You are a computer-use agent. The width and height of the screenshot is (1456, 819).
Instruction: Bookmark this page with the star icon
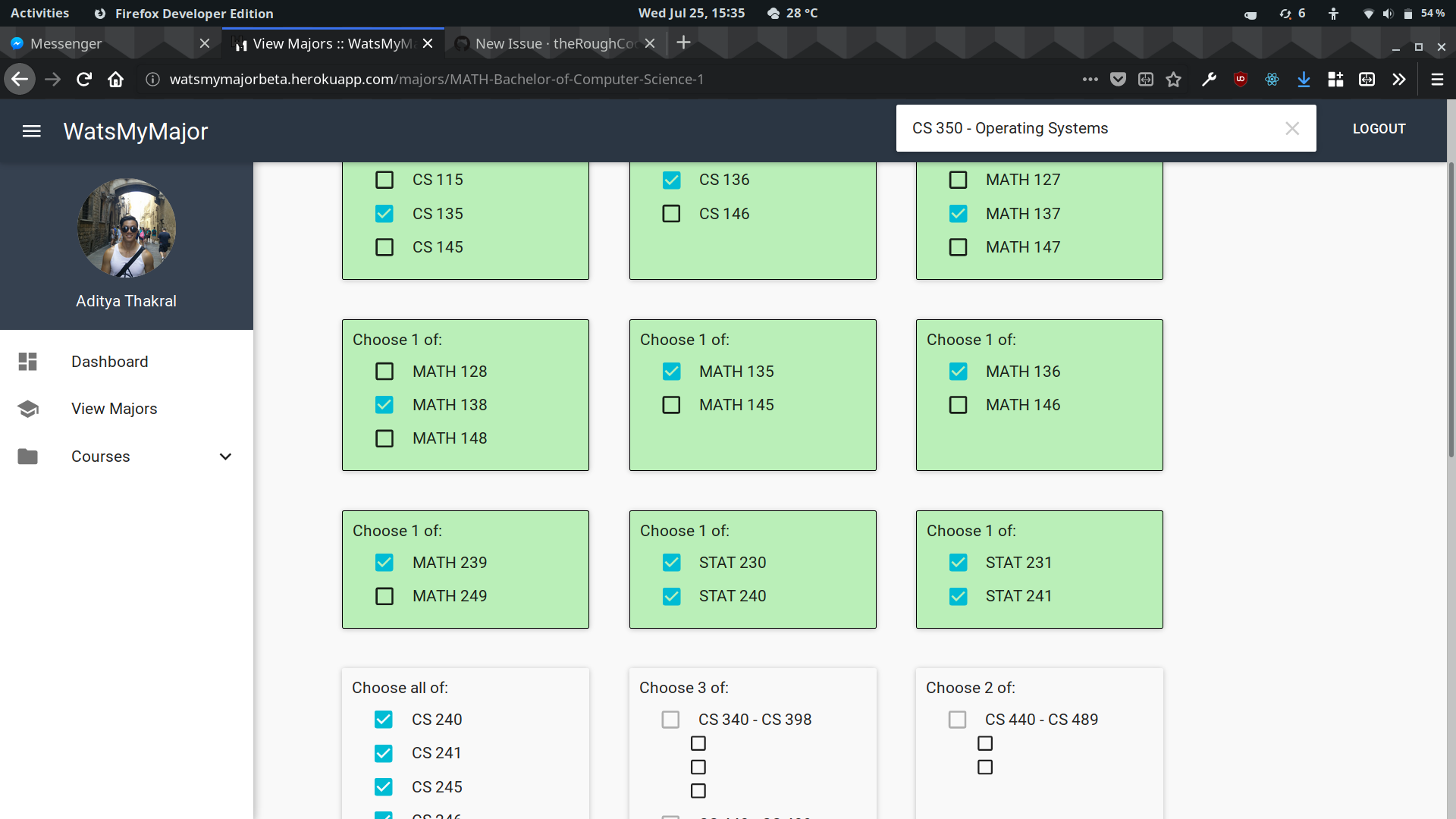(1174, 79)
